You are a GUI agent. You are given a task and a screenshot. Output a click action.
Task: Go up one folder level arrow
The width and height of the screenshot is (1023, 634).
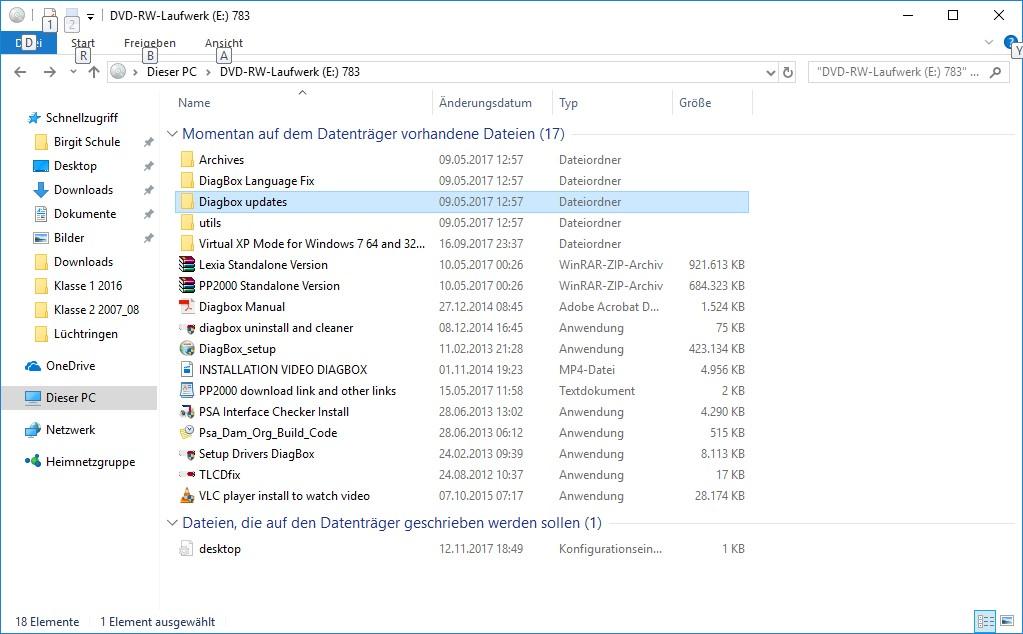(x=94, y=72)
